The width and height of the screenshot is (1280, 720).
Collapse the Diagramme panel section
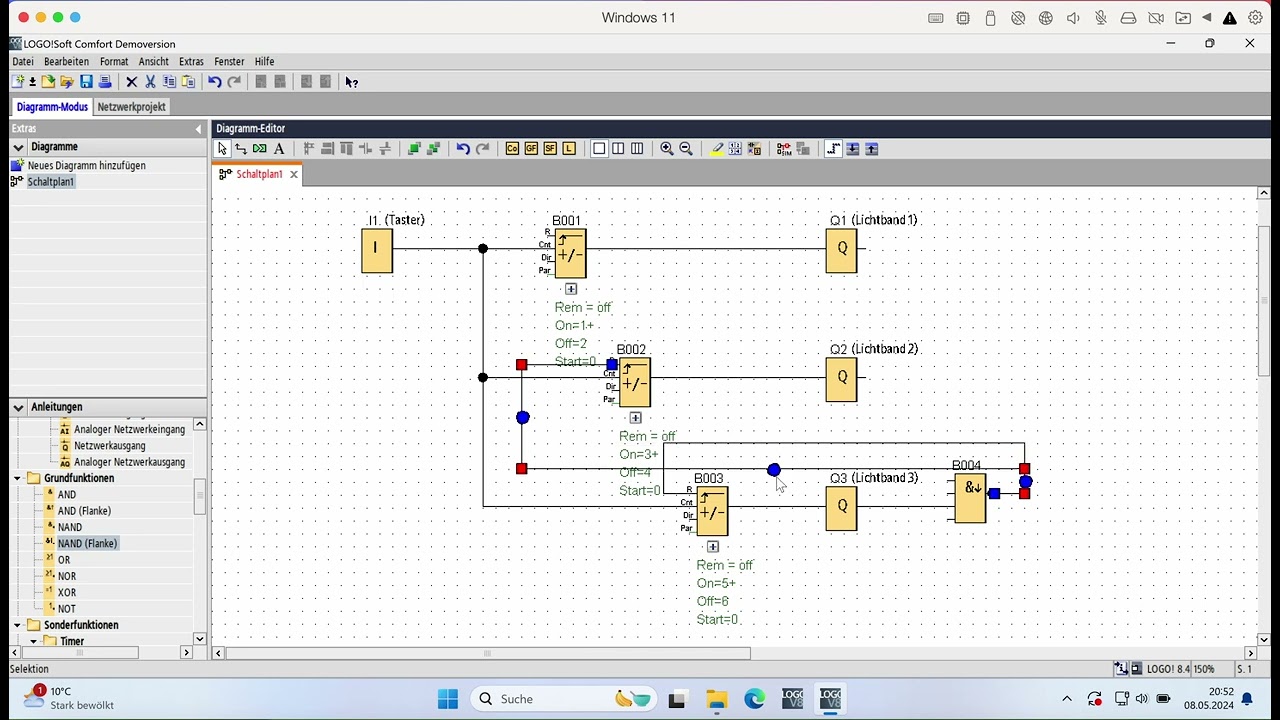[18, 147]
